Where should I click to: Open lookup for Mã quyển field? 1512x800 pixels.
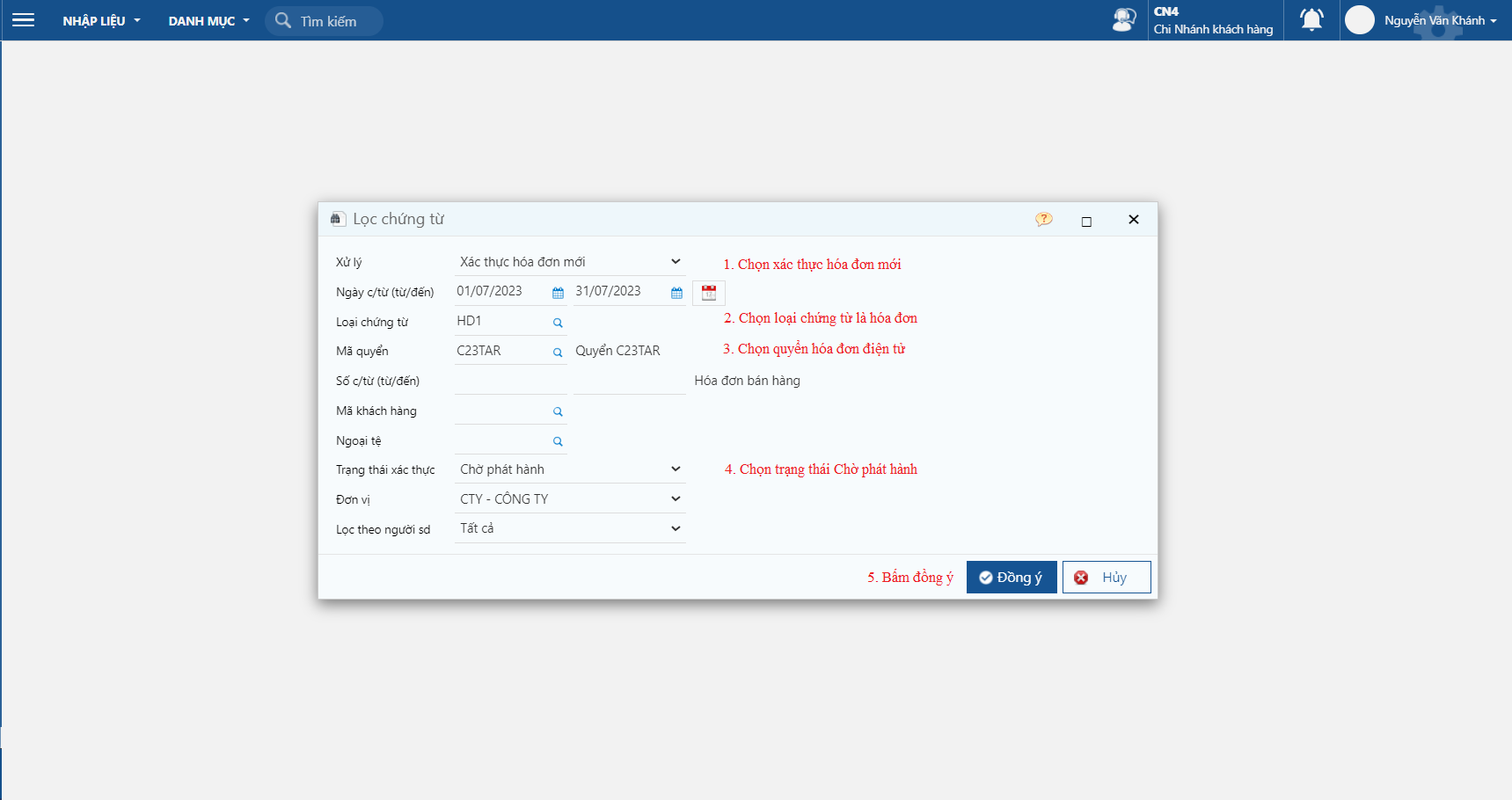pos(558,353)
